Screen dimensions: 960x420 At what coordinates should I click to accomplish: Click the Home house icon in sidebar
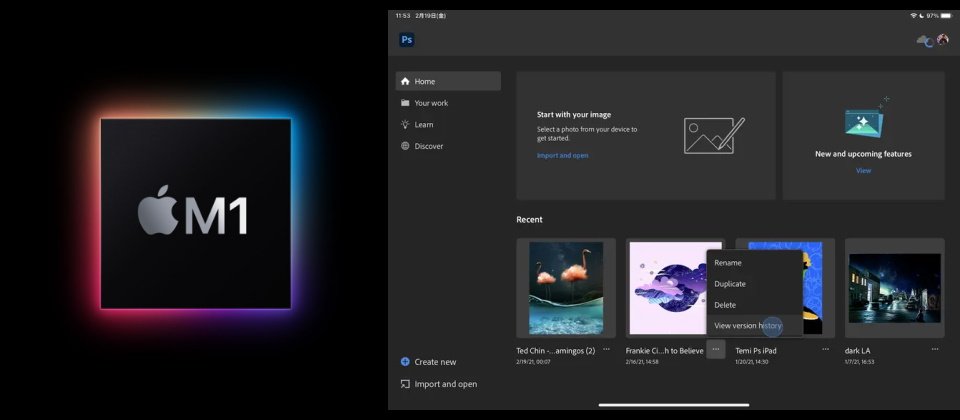pyautogui.click(x=405, y=81)
